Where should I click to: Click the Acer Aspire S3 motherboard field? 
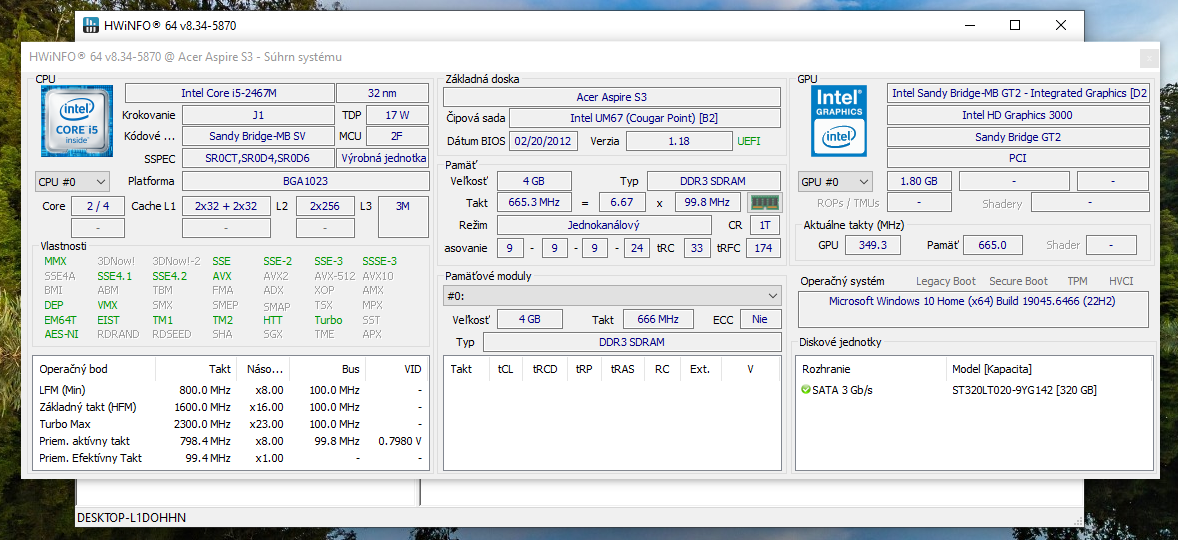point(611,97)
